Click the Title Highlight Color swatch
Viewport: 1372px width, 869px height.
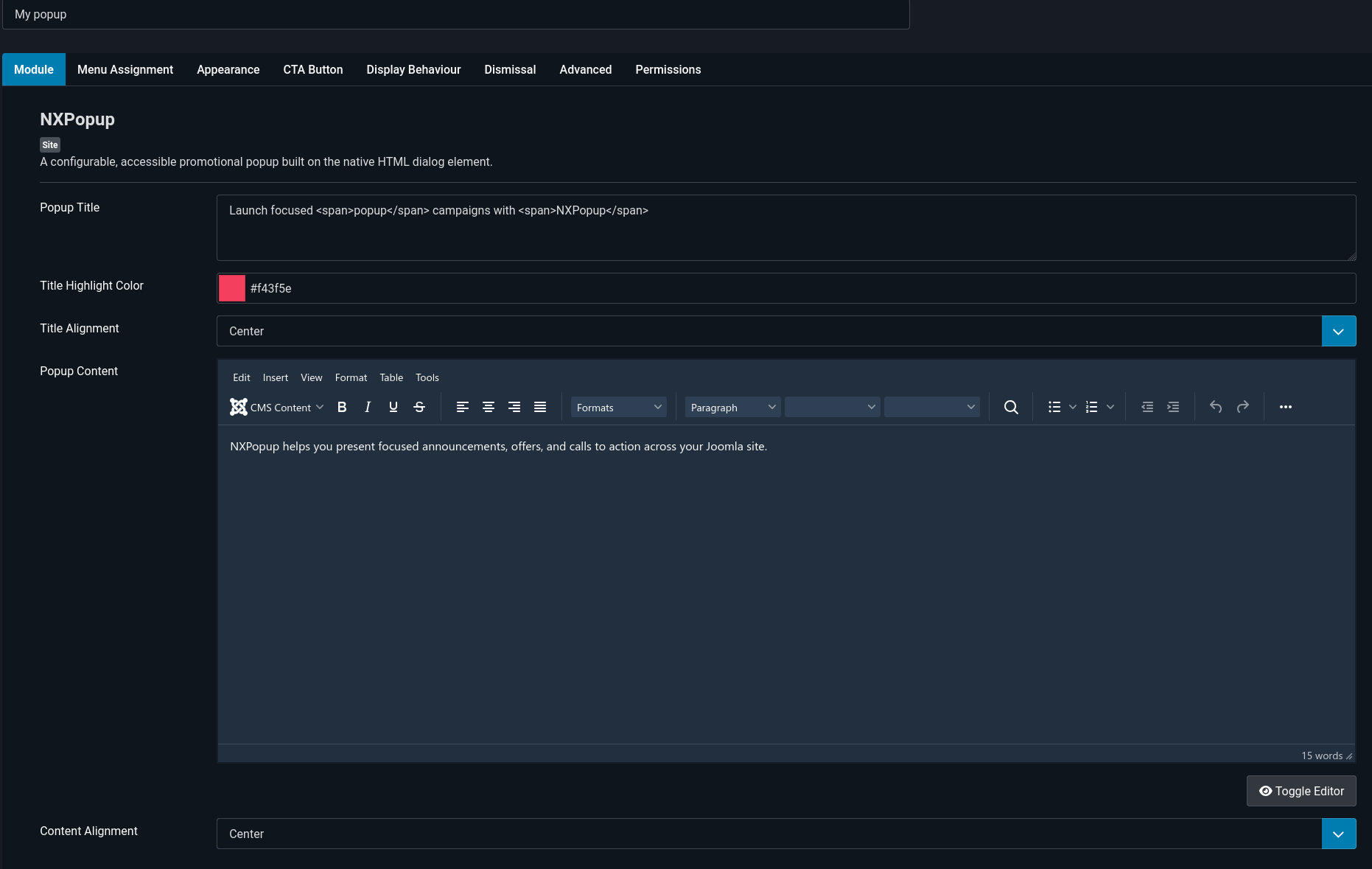pyautogui.click(x=232, y=288)
